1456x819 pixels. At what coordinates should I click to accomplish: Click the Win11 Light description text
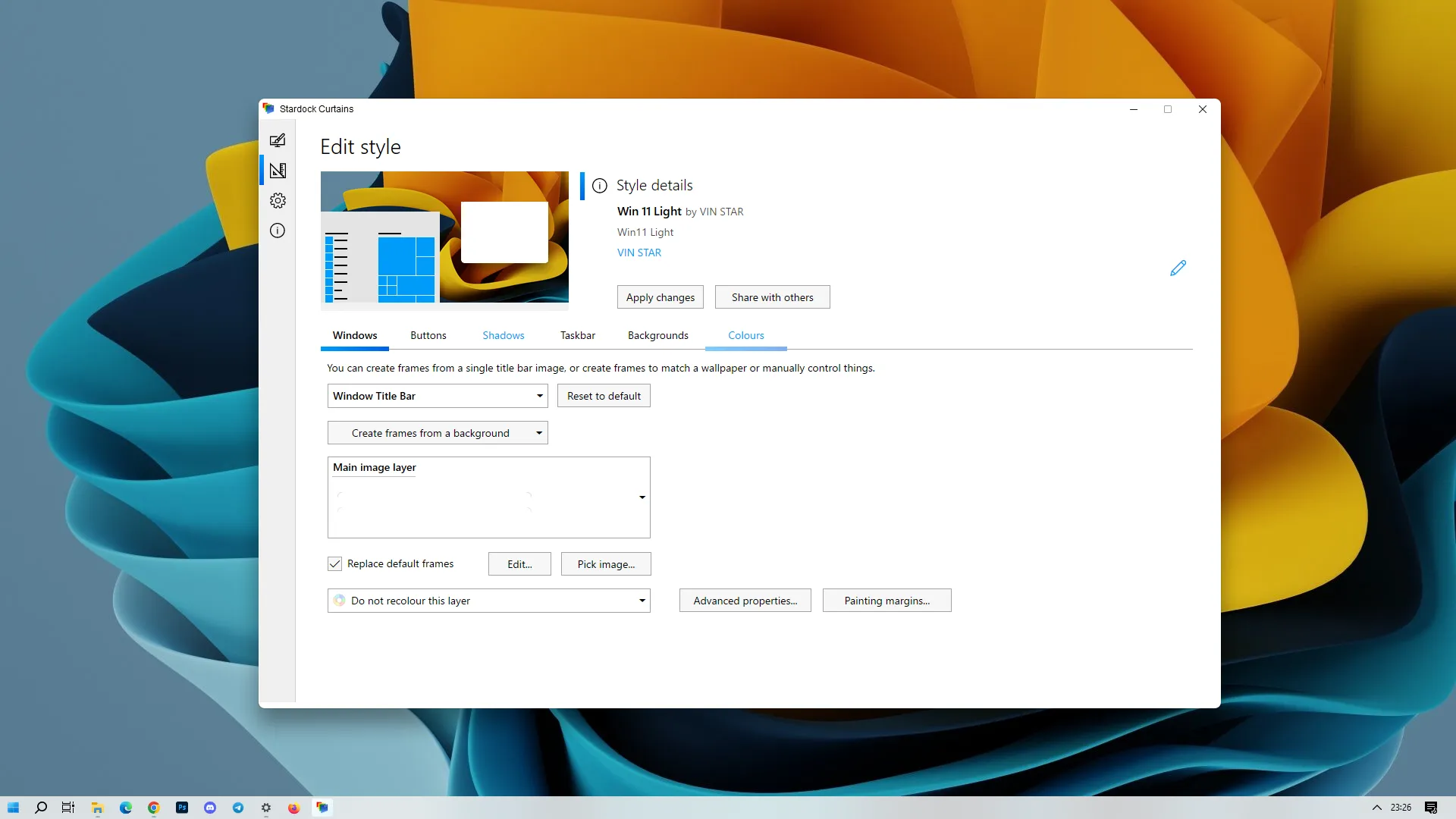point(645,232)
